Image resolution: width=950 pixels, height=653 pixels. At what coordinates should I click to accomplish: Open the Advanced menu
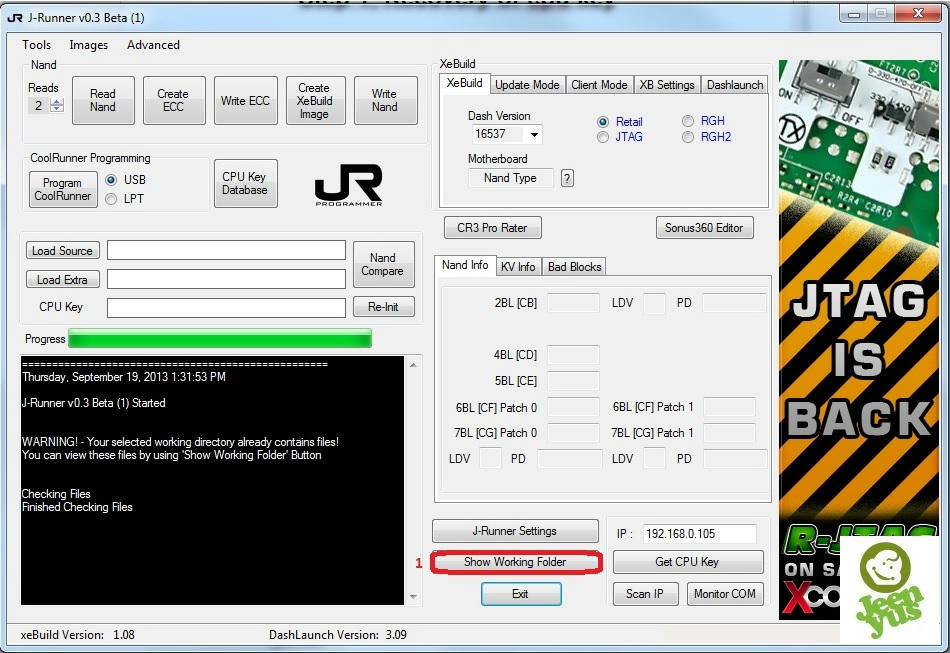pos(153,45)
